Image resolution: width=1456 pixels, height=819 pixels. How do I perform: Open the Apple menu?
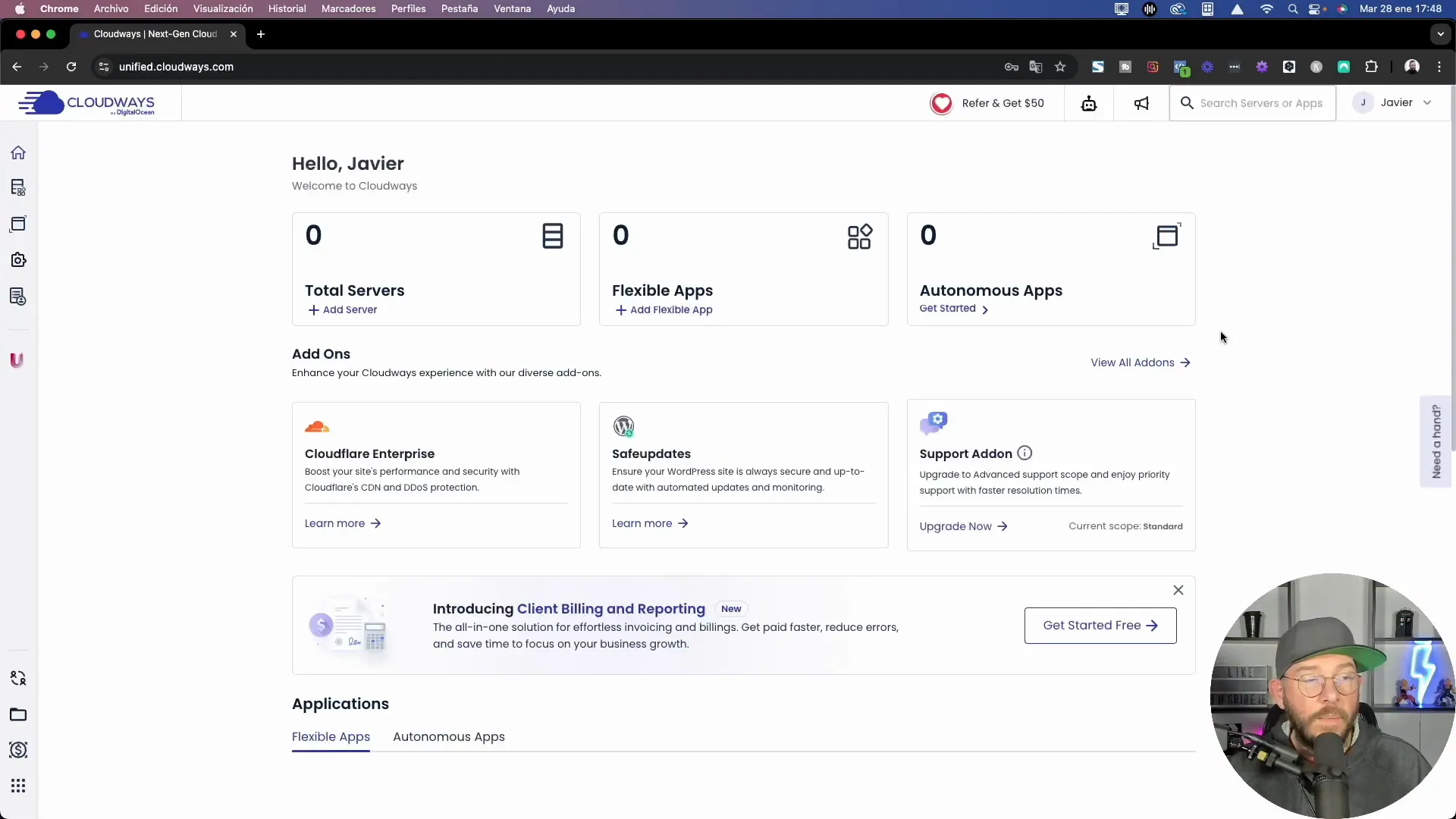click(x=20, y=9)
